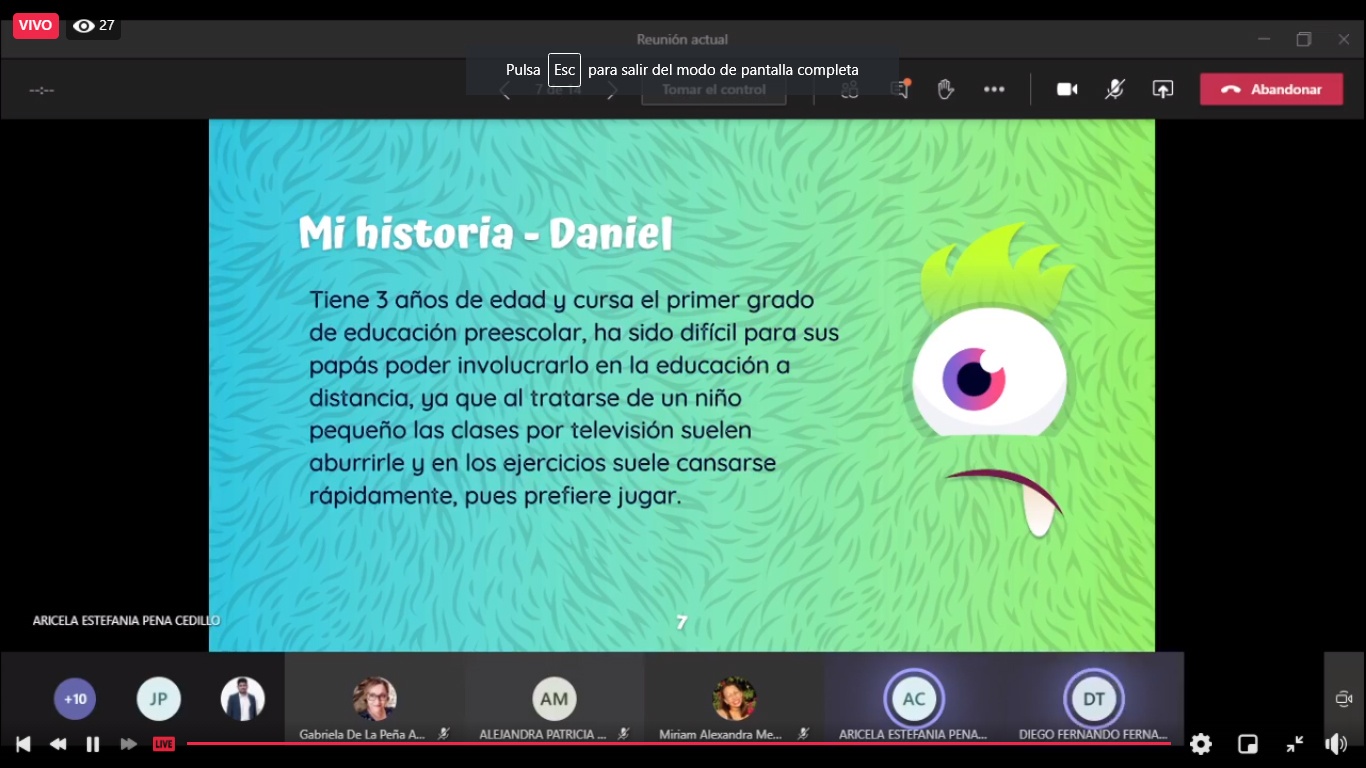The width and height of the screenshot is (1366, 768).
Task: Exit fullscreen using the shrink arrows icon
Action: [x=1295, y=744]
